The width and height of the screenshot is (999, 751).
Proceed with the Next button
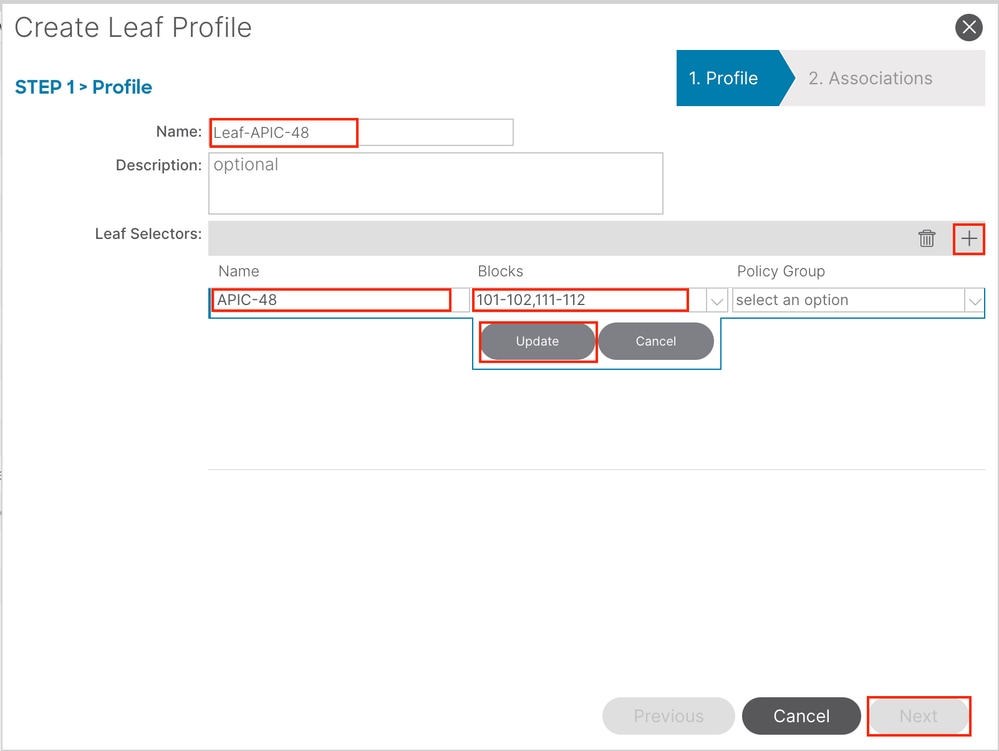(x=918, y=716)
